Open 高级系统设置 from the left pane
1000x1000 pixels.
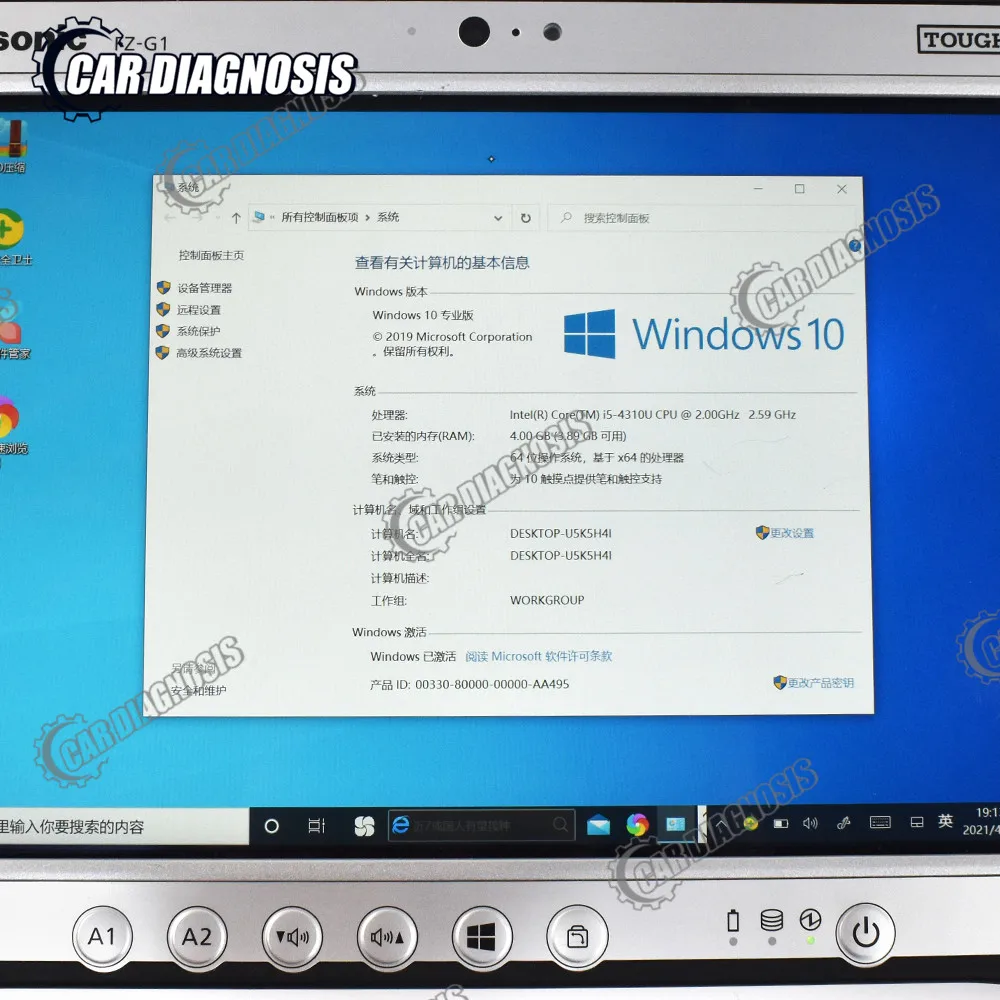209,353
